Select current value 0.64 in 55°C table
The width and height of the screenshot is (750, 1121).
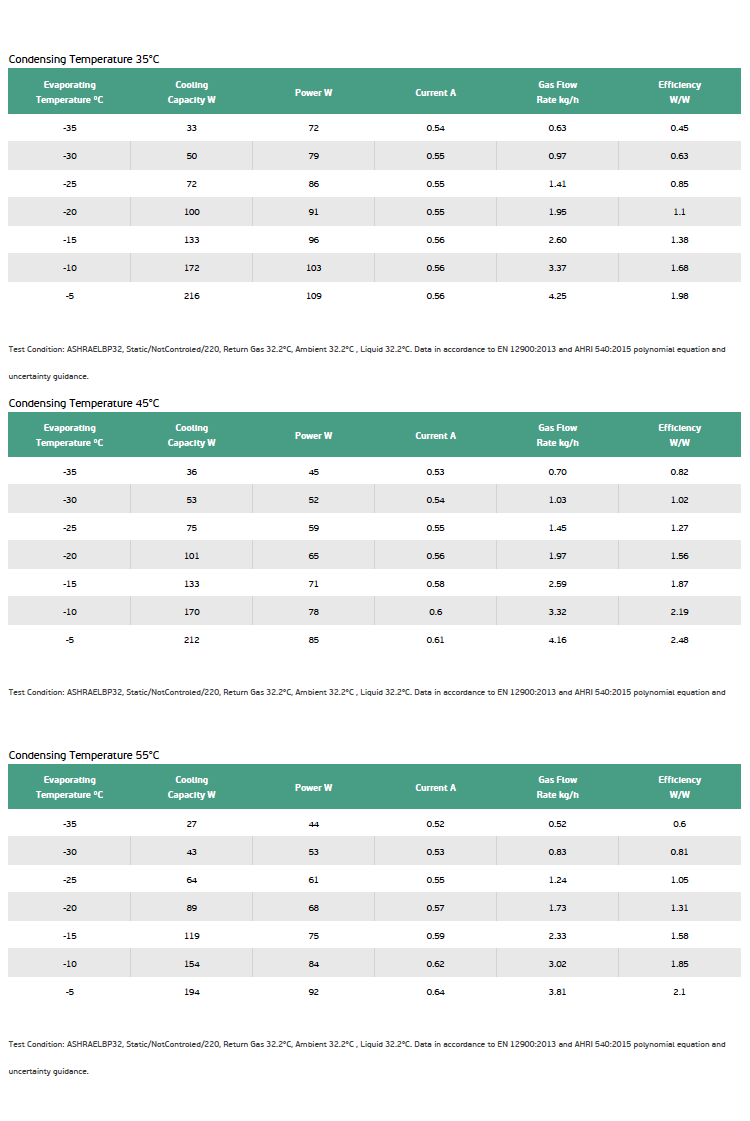coord(435,992)
